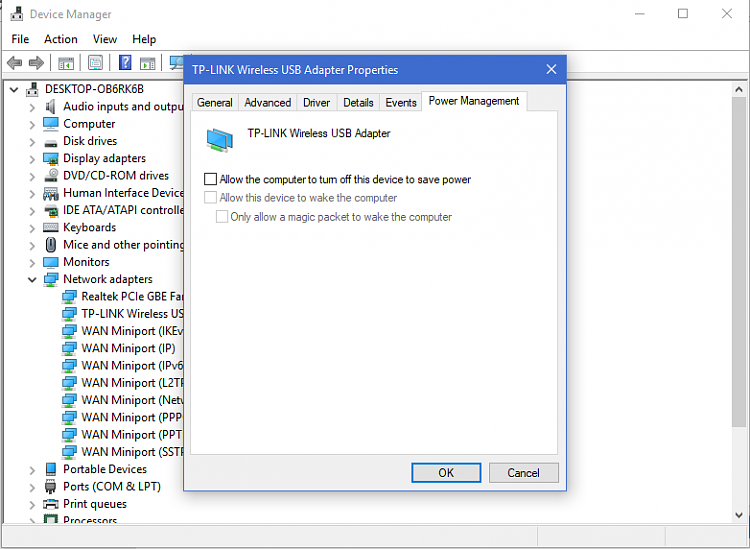Enable 'Allow the computer to turn off this device'

pos(210,179)
